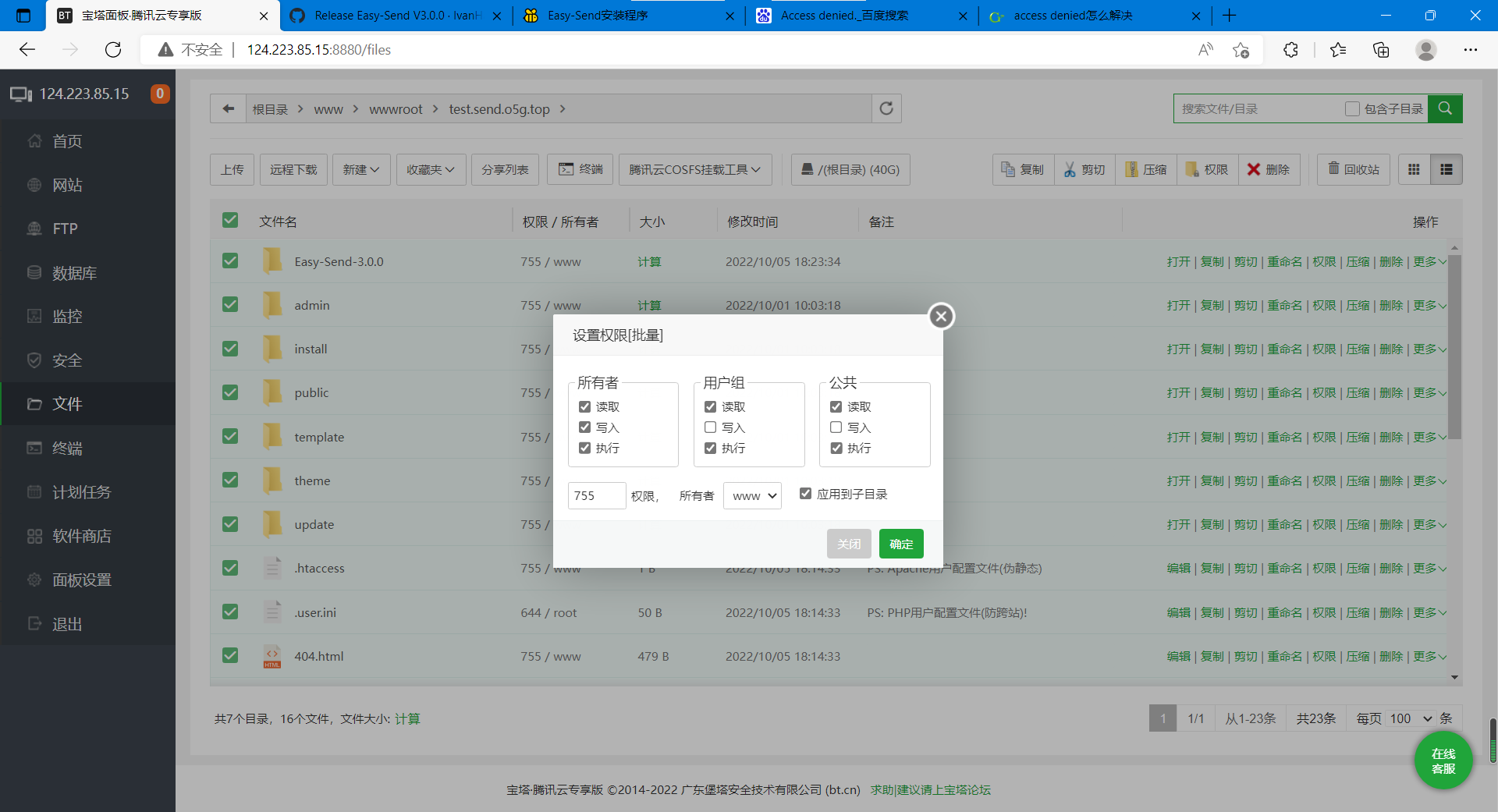Click the refresh directory icon
This screenshot has width=1498, height=812.
click(886, 108)
